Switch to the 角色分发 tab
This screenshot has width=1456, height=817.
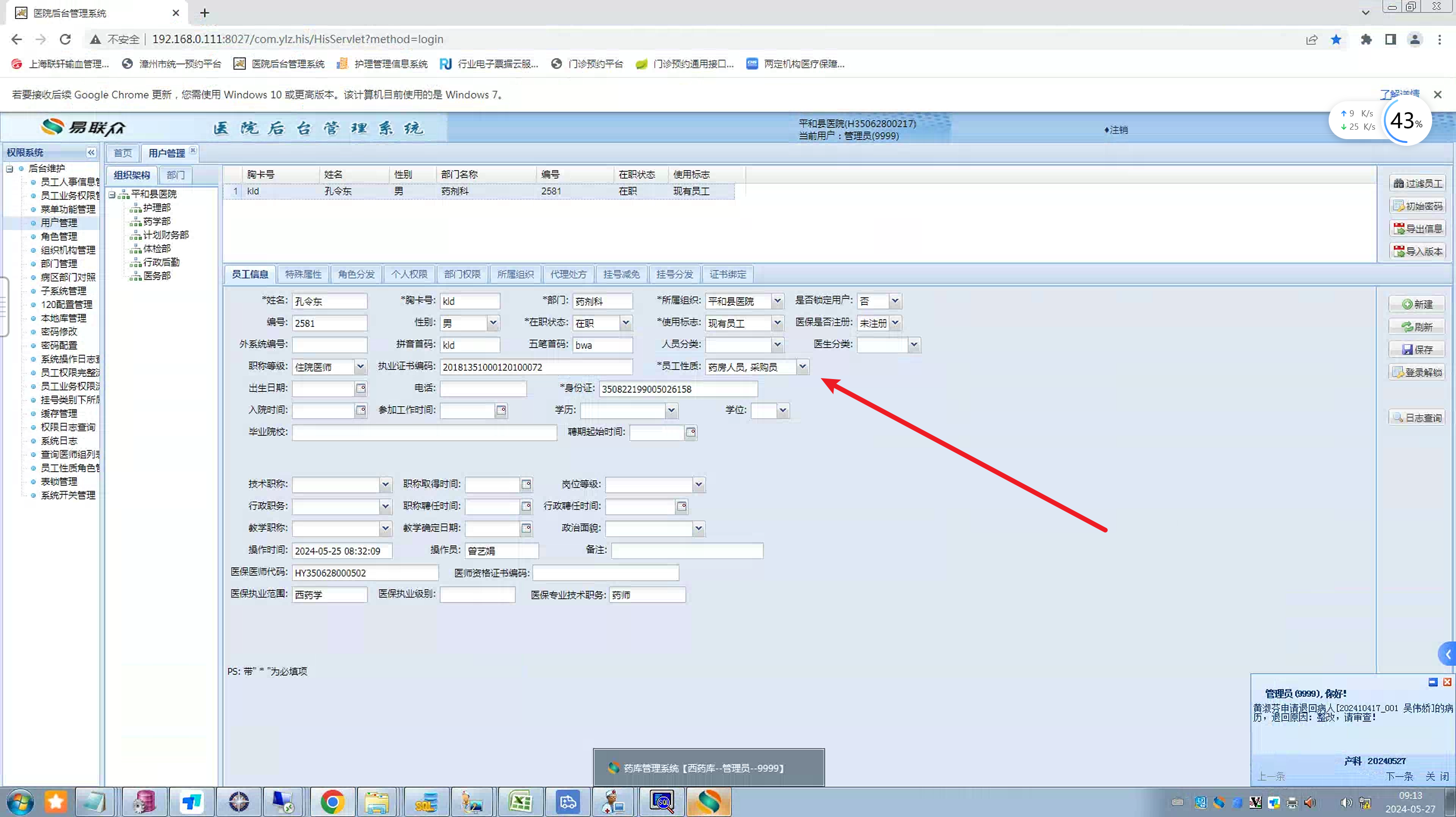356,275
